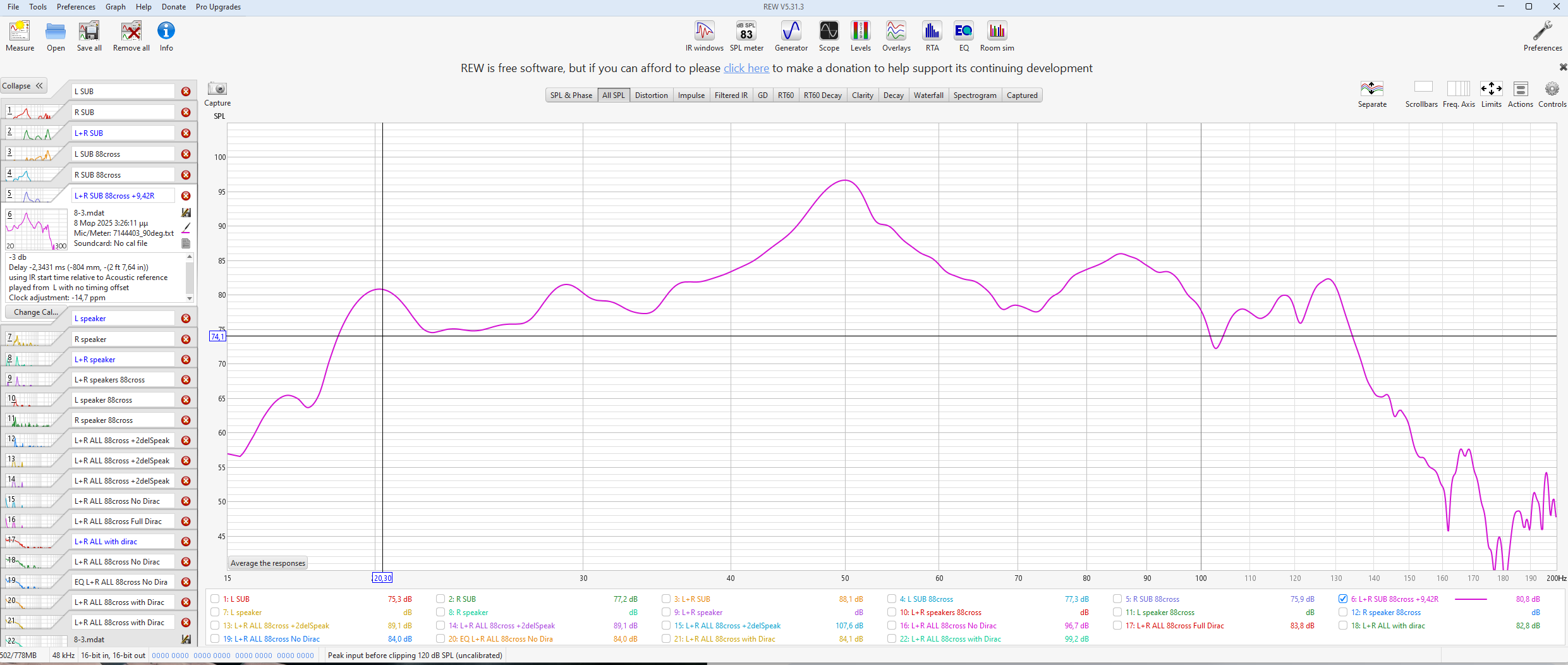Open the RTA analyzer
This screenshot has width=1568, height=665.
pyautogui.click(x=932, y=35)
